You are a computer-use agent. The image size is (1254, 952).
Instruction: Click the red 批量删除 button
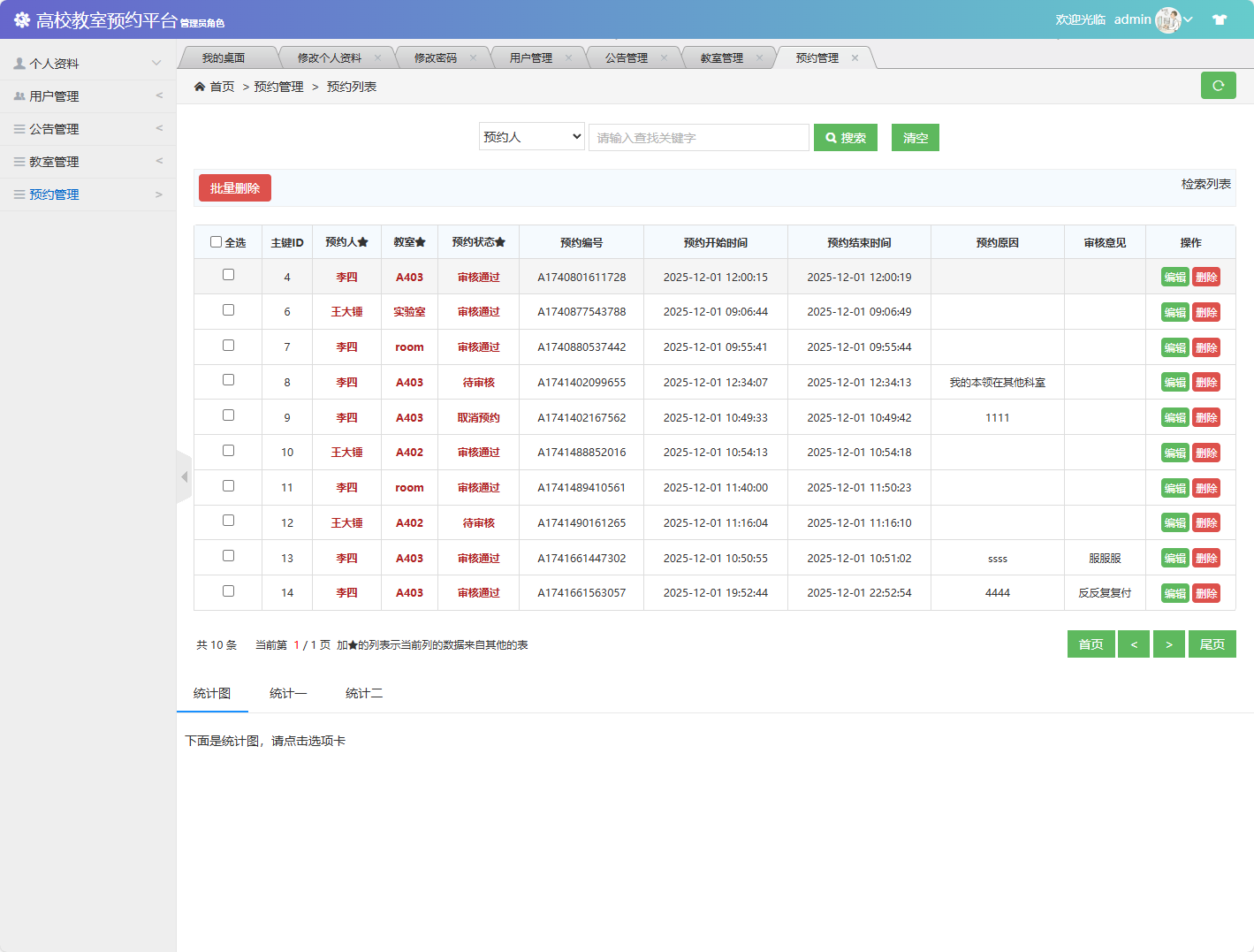235,188
